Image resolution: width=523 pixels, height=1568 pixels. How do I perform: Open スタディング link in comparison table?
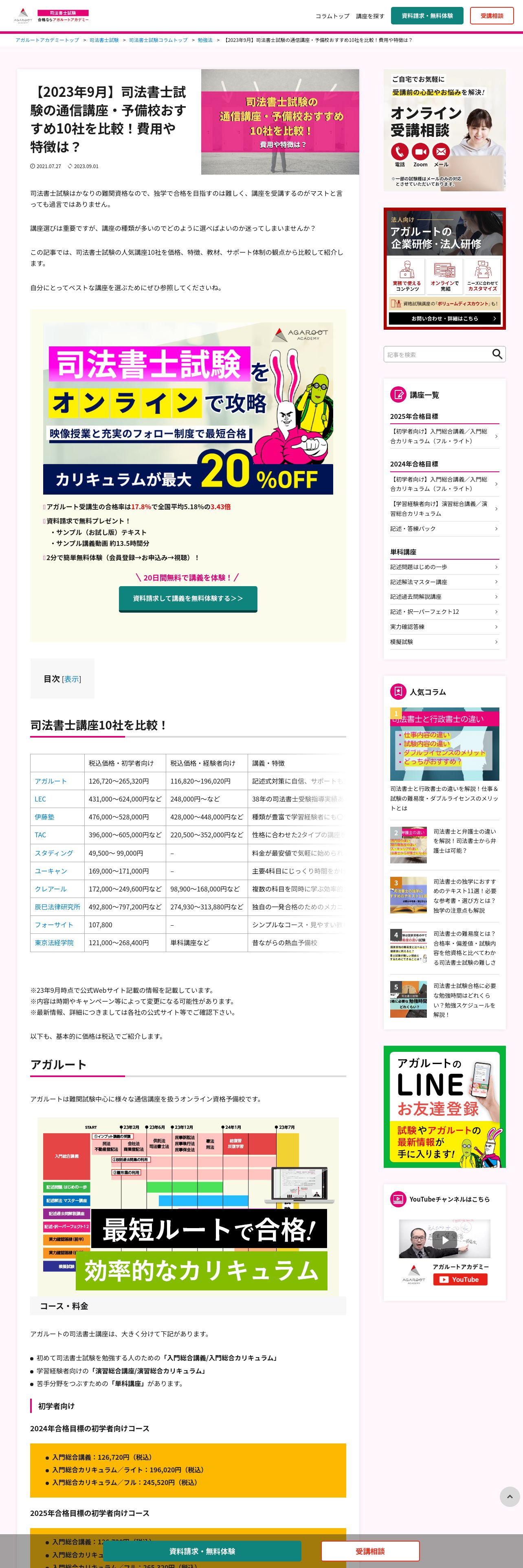coord(54,853)
